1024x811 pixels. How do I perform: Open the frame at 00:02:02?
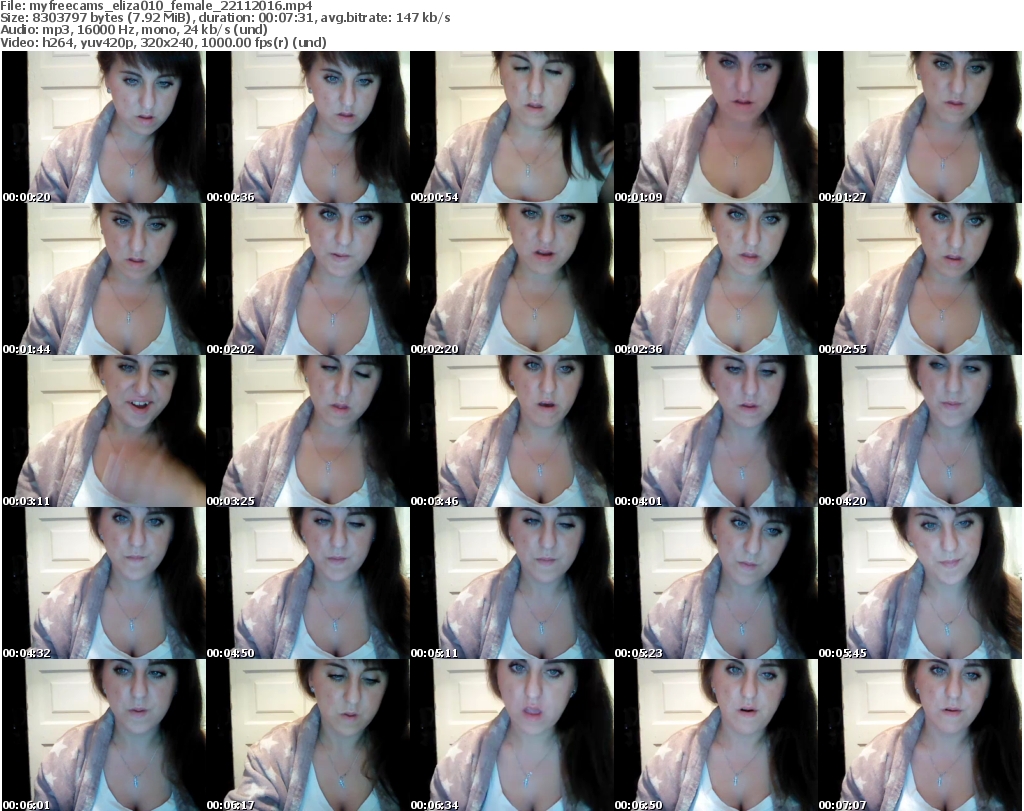coord(308,279)
